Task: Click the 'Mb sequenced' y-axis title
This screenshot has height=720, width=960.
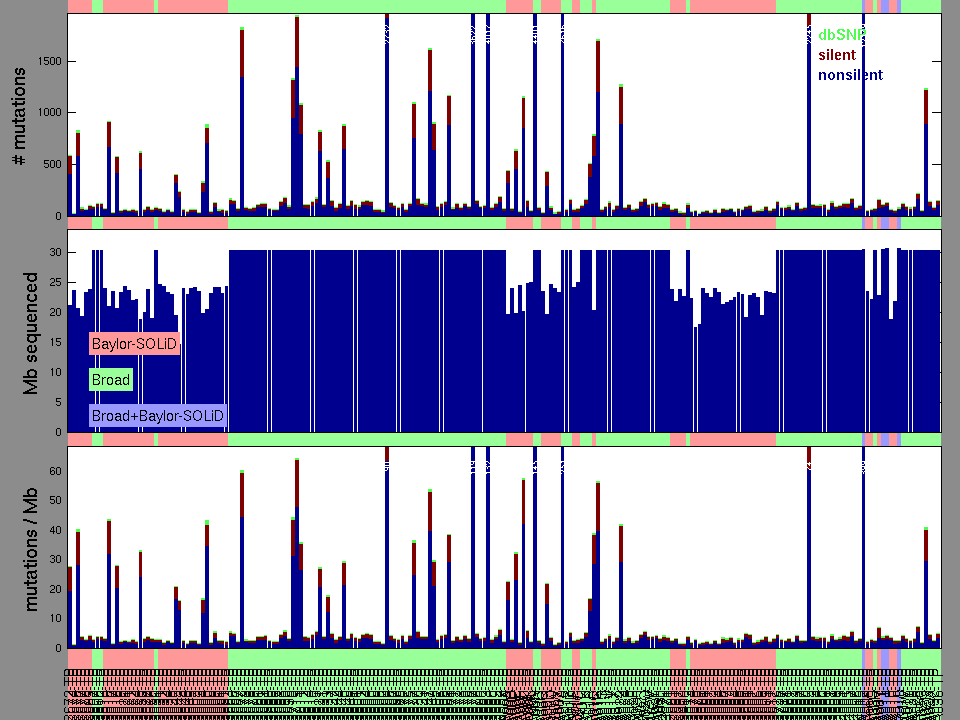Action: pyautogui.click(x=30, y=332)
